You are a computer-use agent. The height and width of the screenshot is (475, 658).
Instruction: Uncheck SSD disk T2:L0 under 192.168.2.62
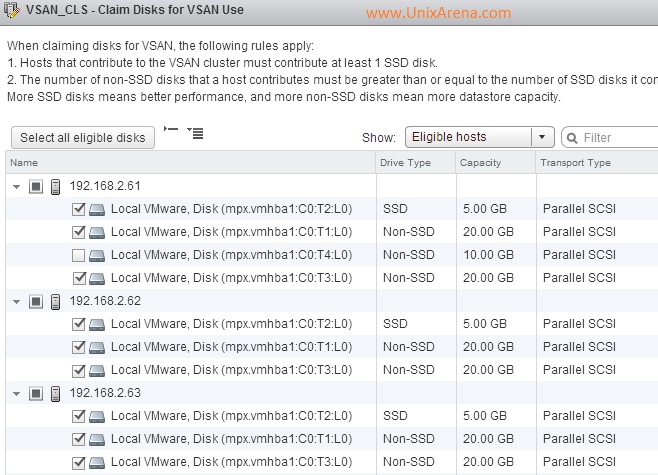click(x=78, y=324)
